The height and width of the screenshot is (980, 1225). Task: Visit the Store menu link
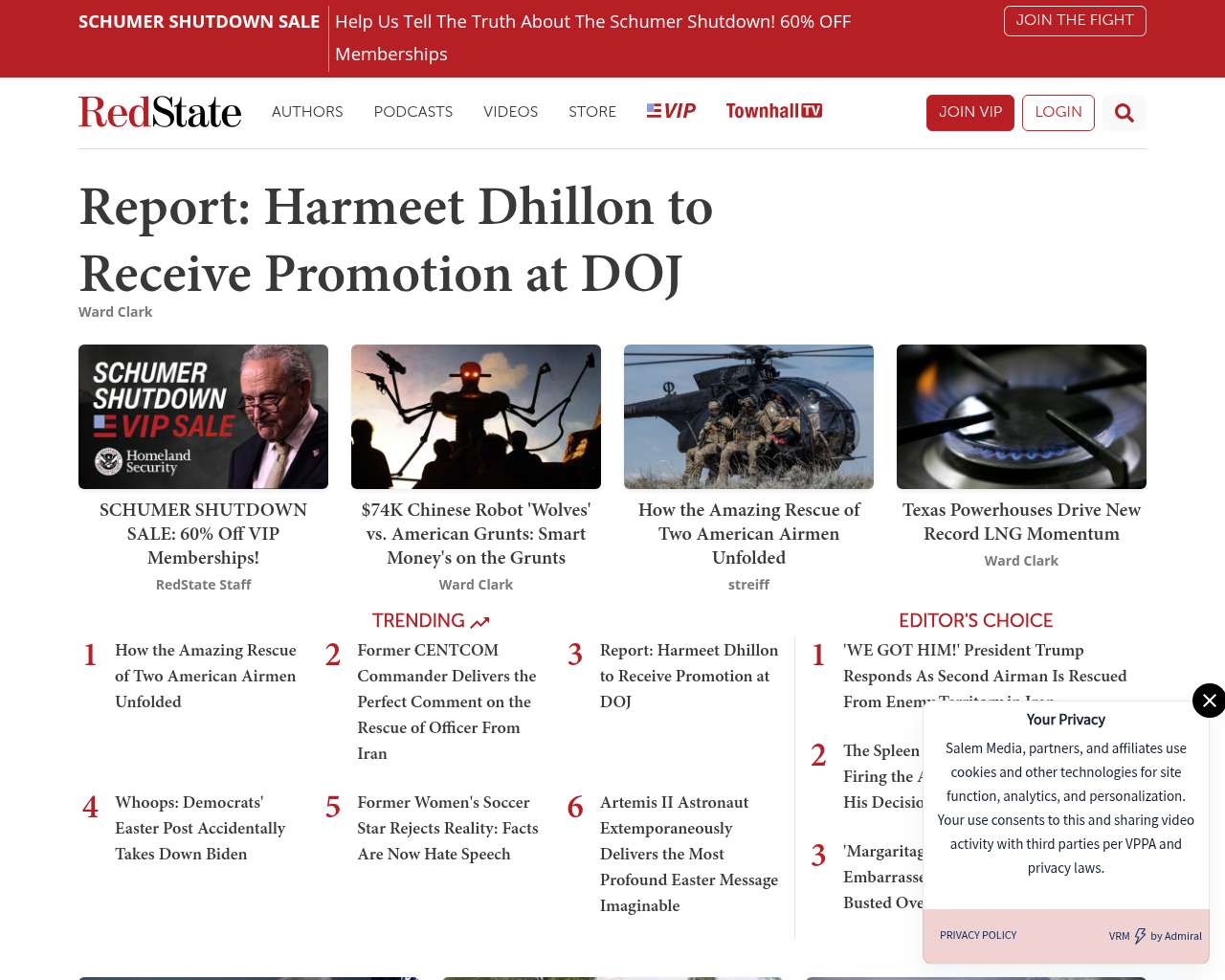point(592,112)
